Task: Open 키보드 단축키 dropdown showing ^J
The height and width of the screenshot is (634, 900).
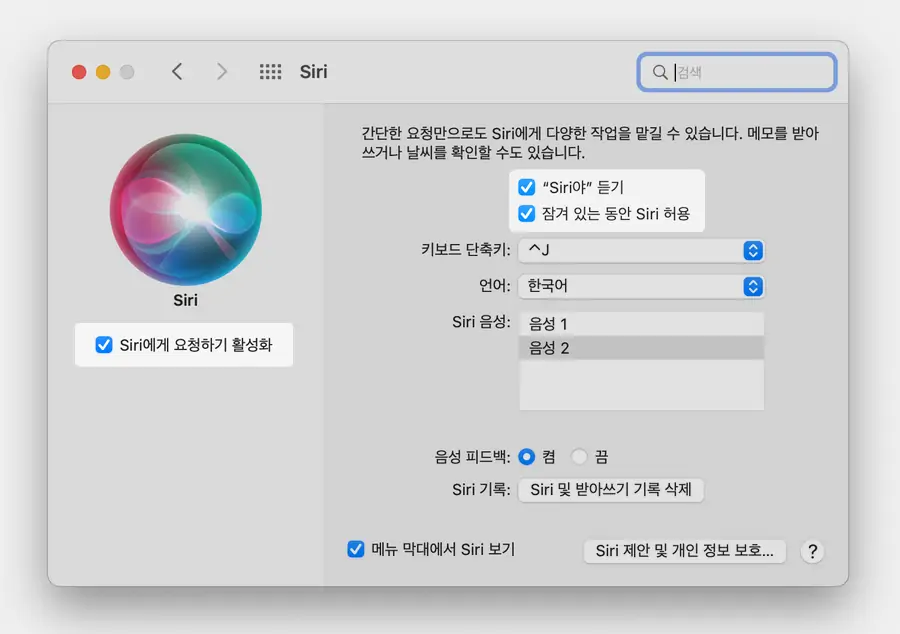Action: point(641,251)
